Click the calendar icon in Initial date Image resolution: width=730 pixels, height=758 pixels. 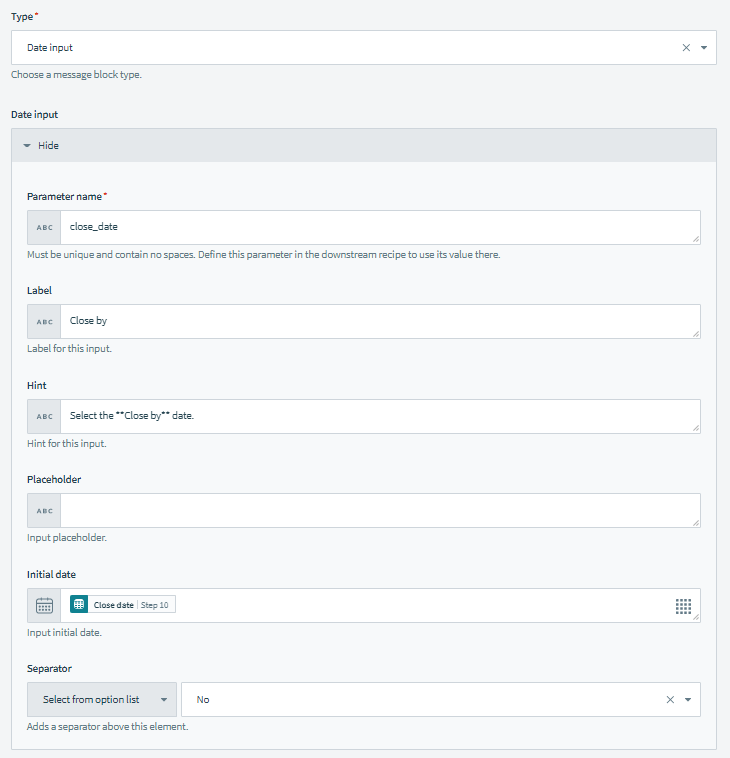44,605
